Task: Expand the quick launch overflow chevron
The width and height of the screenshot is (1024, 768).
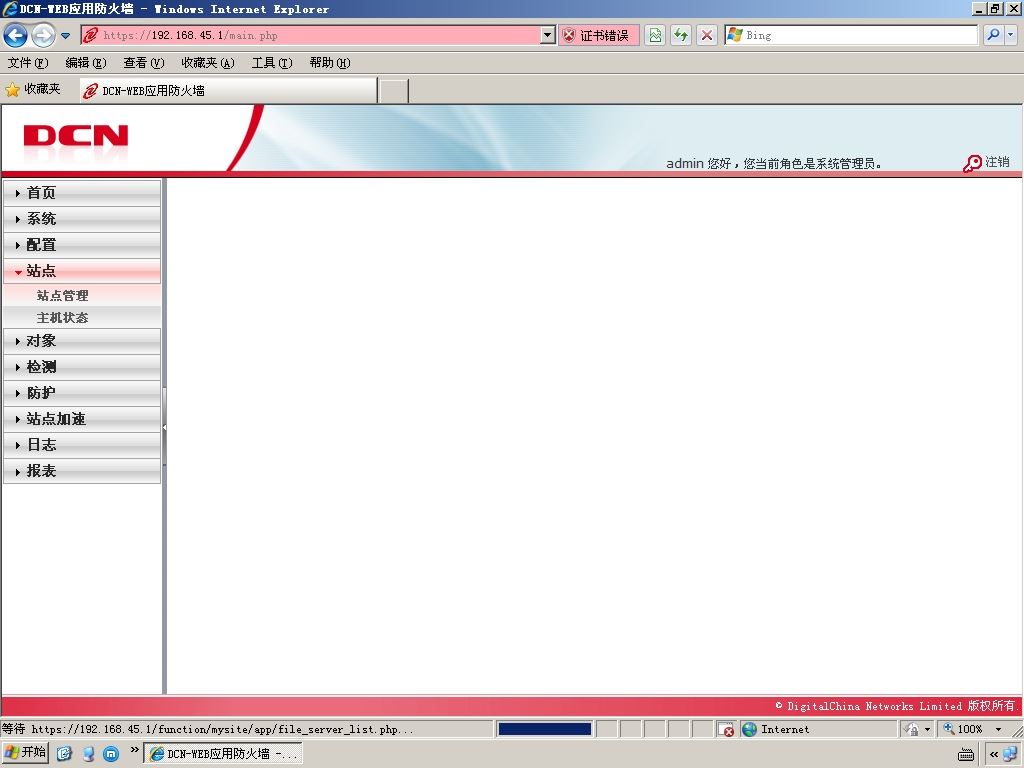Action: (x=135, y=750)
